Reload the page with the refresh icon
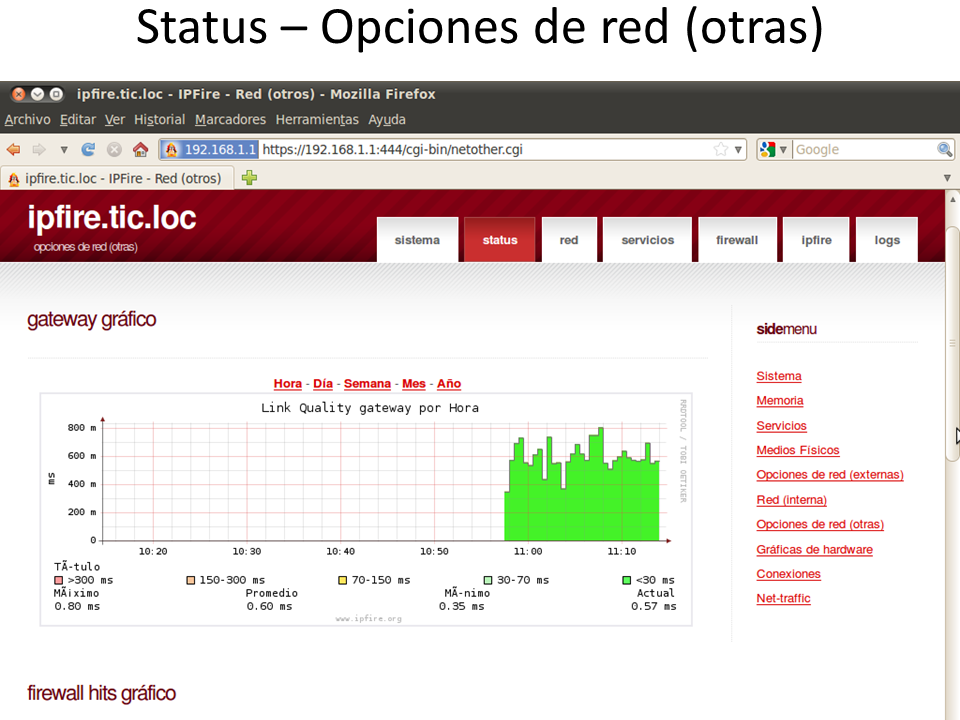This screenshot has height=720, width=960. [x=88, y=150]
